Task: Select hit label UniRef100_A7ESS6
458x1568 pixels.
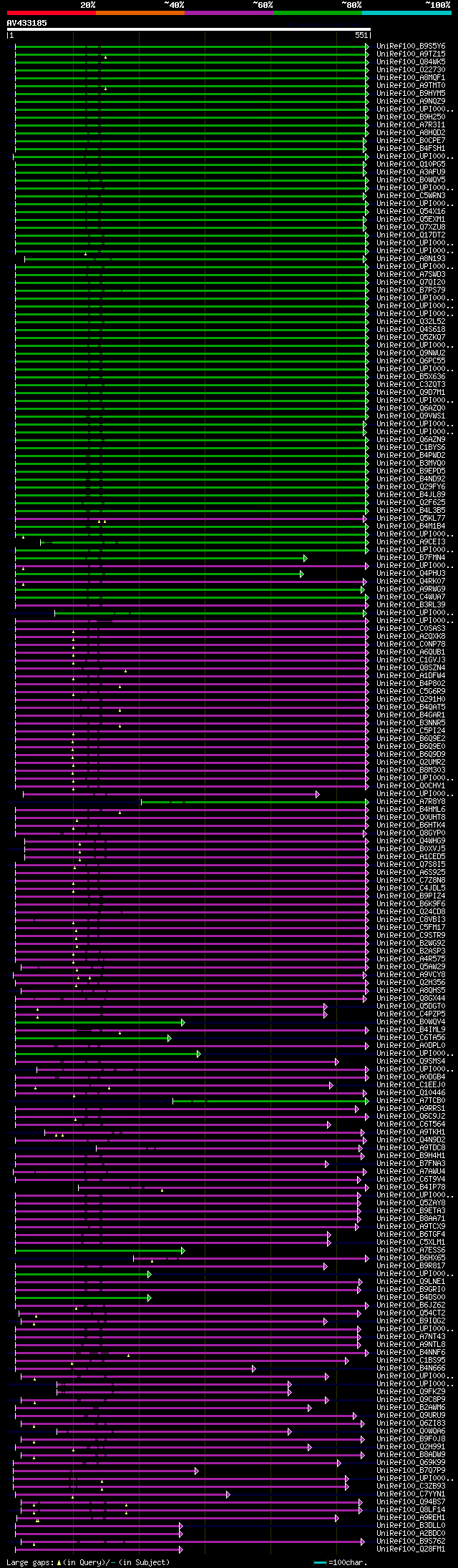Action: (x=411, y=1250)
